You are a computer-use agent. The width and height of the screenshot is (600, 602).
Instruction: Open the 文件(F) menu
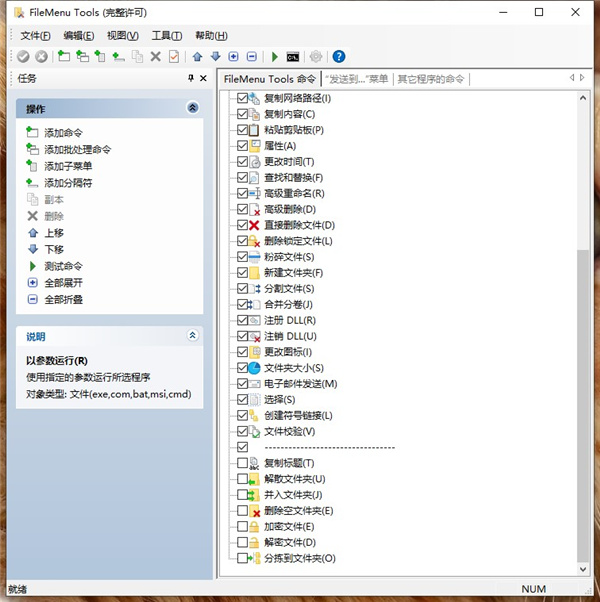click(x=35, y=36)
